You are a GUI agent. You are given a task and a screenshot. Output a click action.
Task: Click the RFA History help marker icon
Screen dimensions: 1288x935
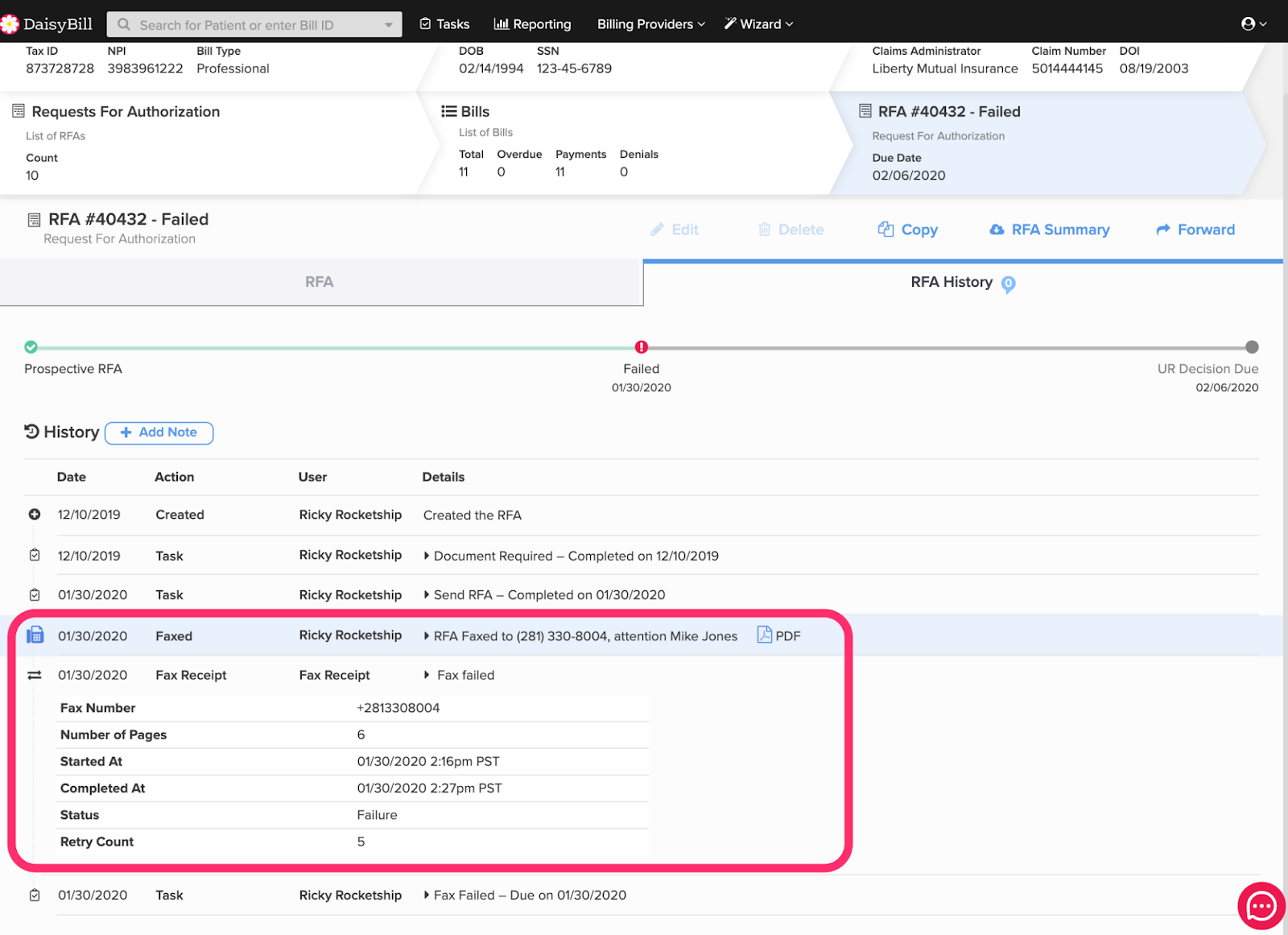click(x=1008, y=283)
